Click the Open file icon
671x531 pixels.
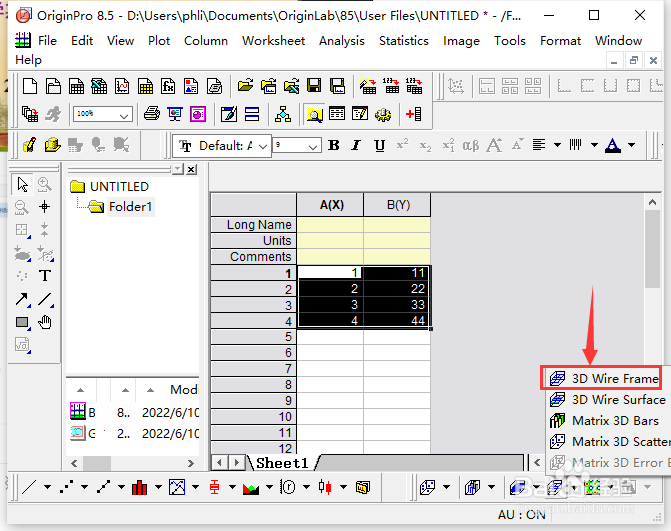click(245, 86)
